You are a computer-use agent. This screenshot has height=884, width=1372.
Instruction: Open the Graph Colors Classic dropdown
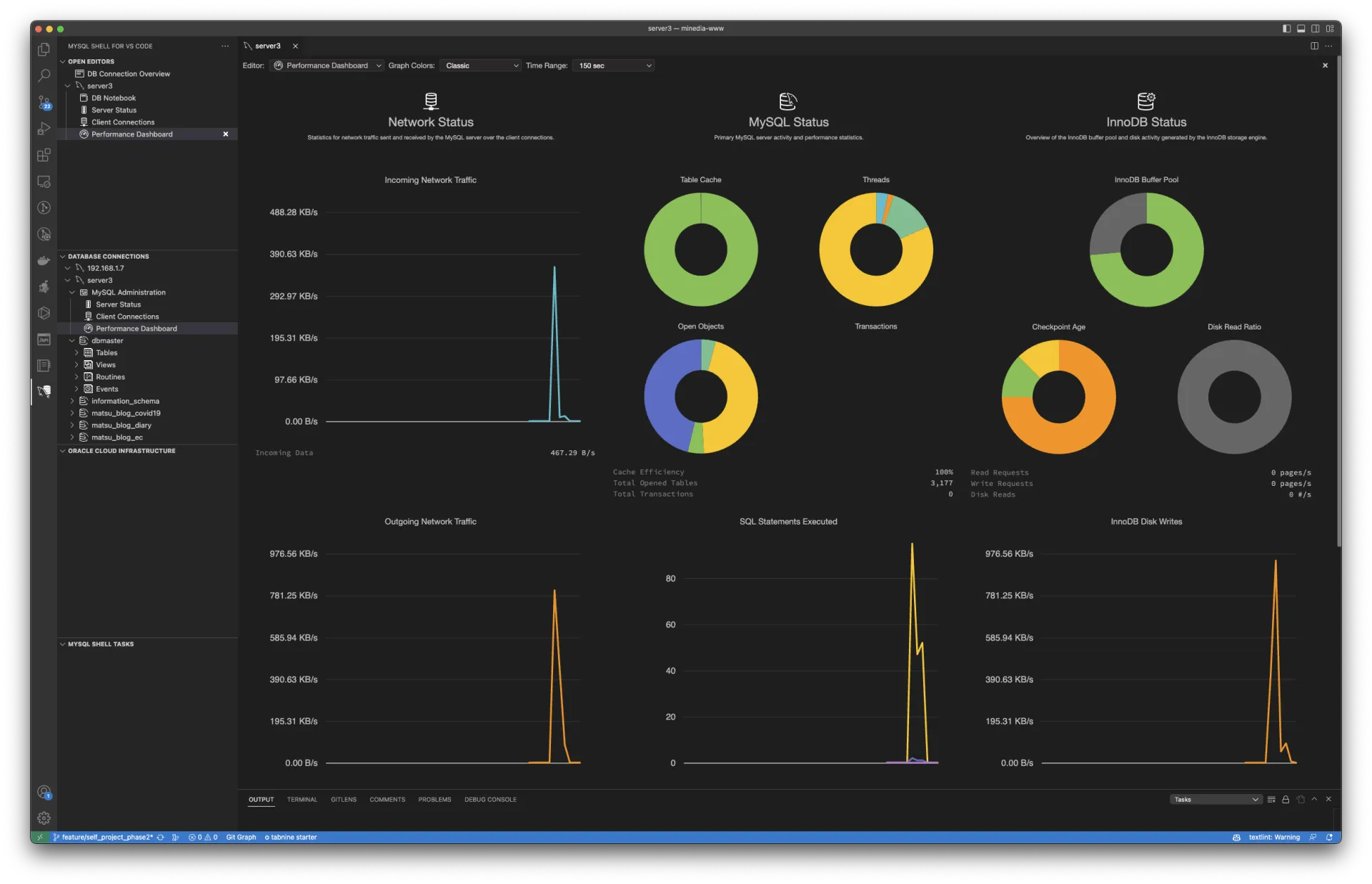[x=480, y=66]
